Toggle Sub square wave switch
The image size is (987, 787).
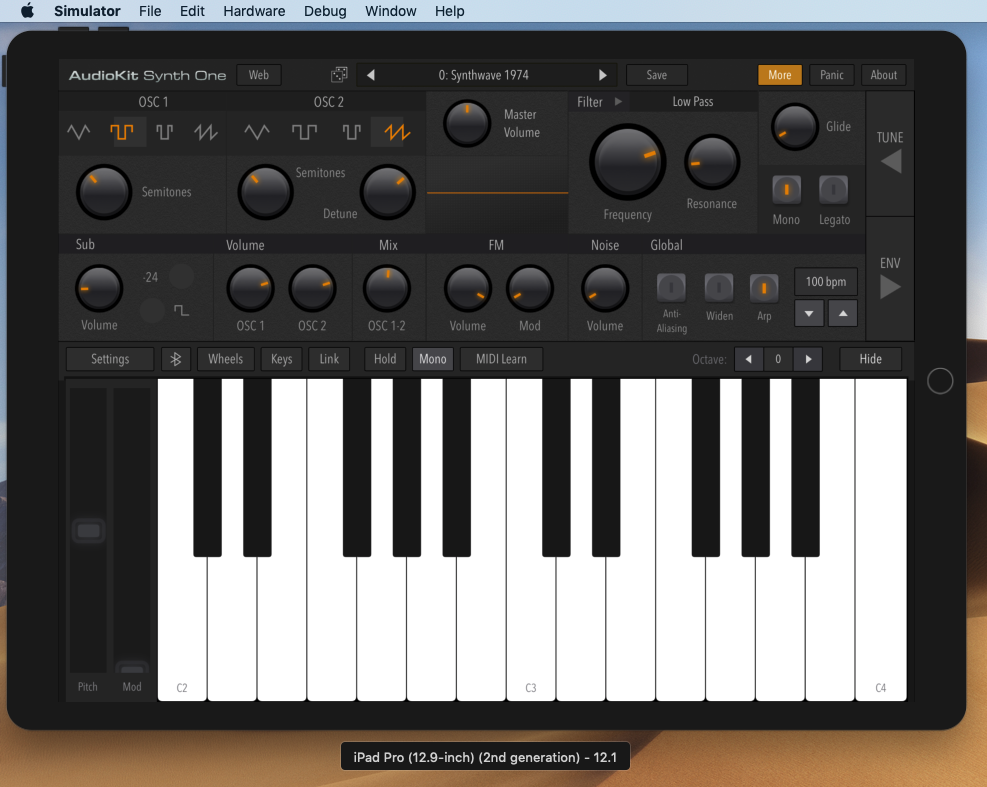pos(152,310)
